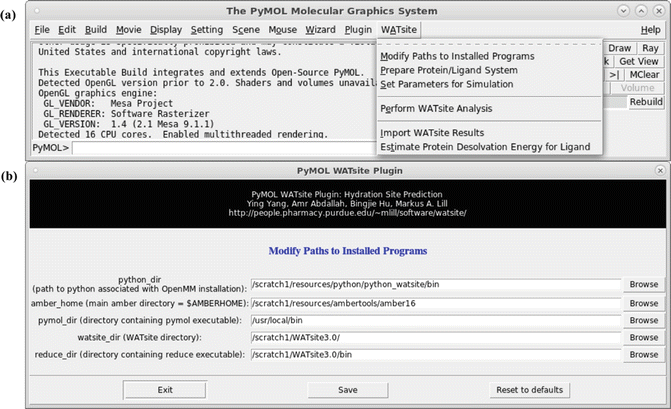Browse for the reduce_dir path
671x409 pixels.
coord(643,355)
